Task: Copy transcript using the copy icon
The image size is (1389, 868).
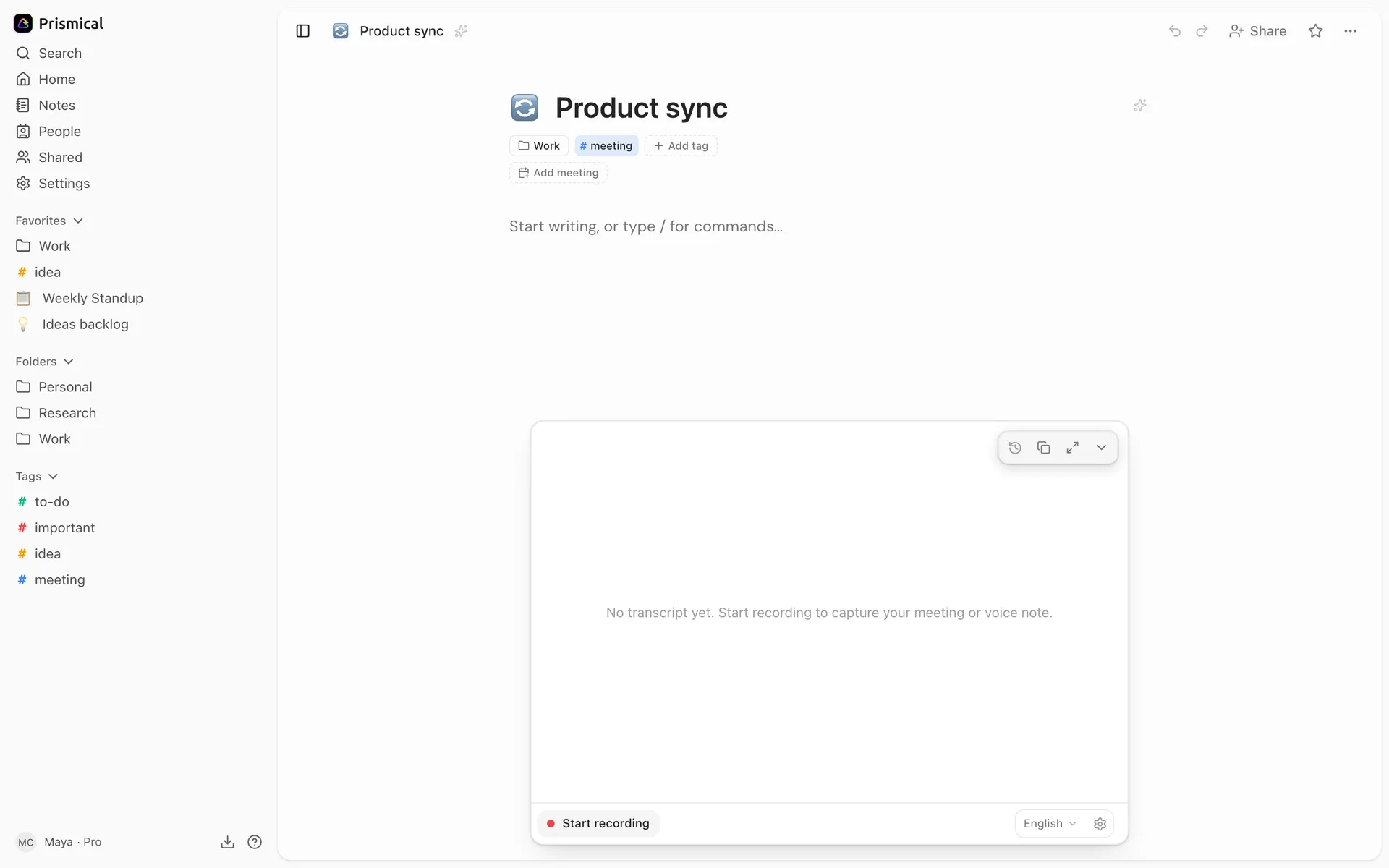Action: 1043,448
